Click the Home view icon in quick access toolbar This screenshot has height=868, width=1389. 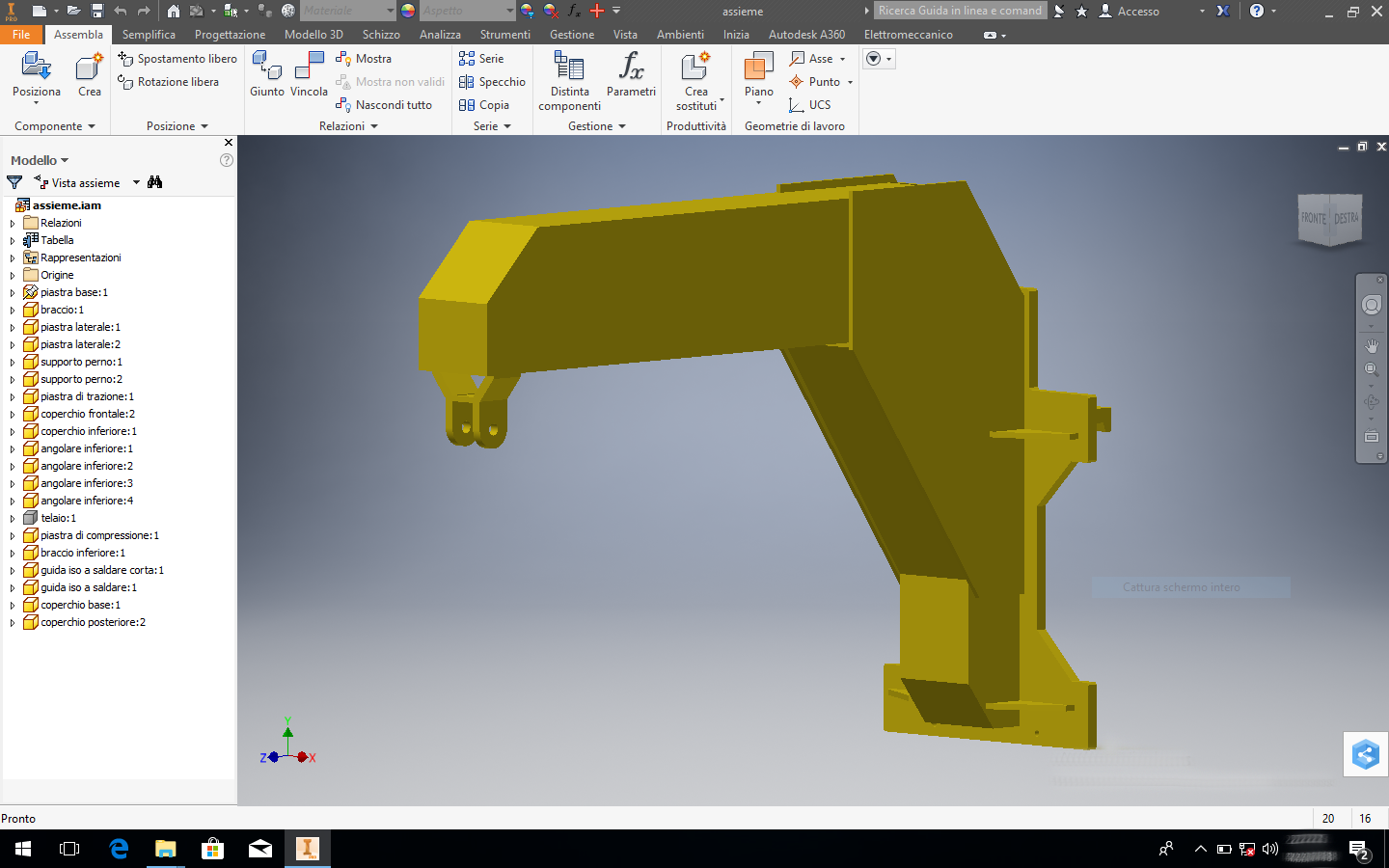click(x=173, y=11)
